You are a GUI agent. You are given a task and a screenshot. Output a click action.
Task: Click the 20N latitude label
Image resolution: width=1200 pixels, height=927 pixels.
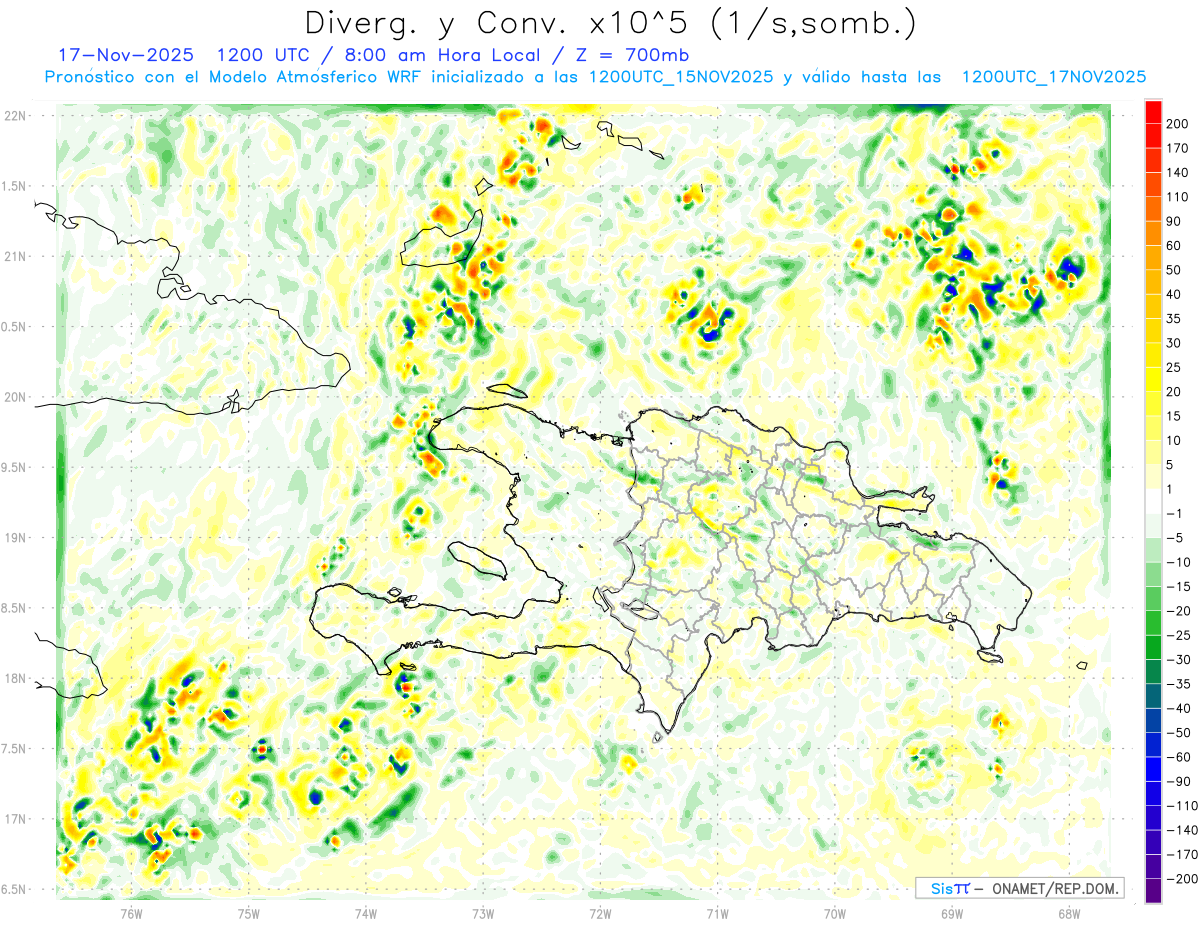[x=16, y=397]
